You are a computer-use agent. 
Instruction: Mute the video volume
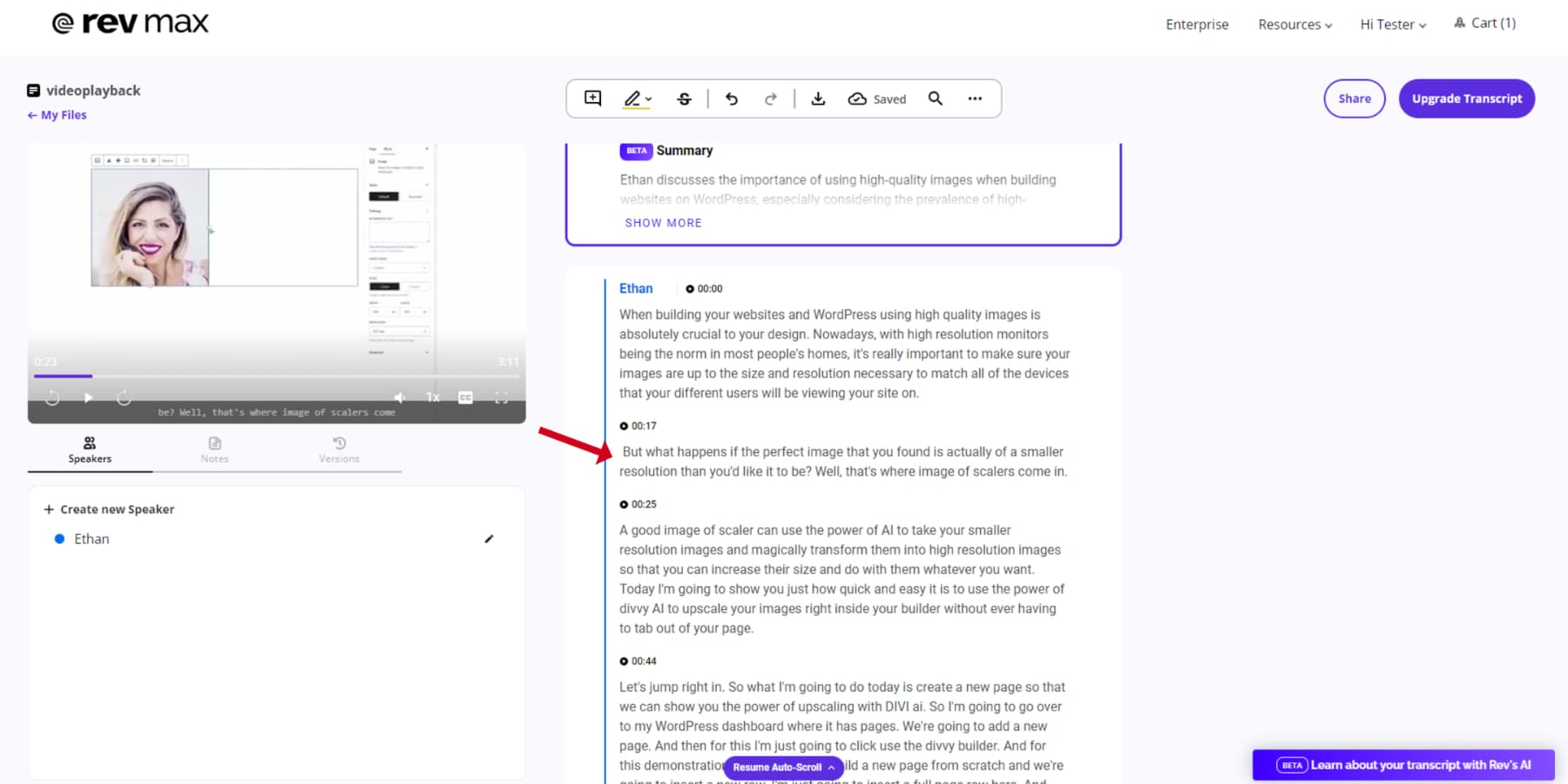click(400, 397)
